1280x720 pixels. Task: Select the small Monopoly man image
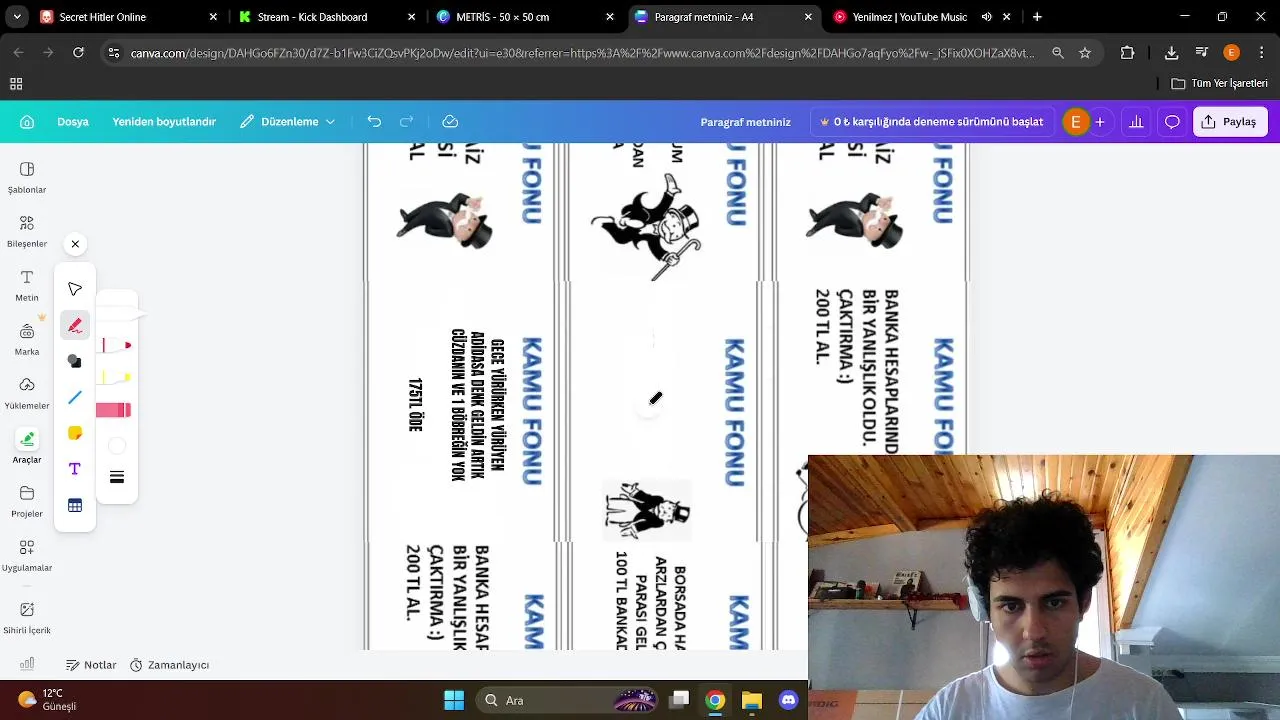[x=647, y=509]
